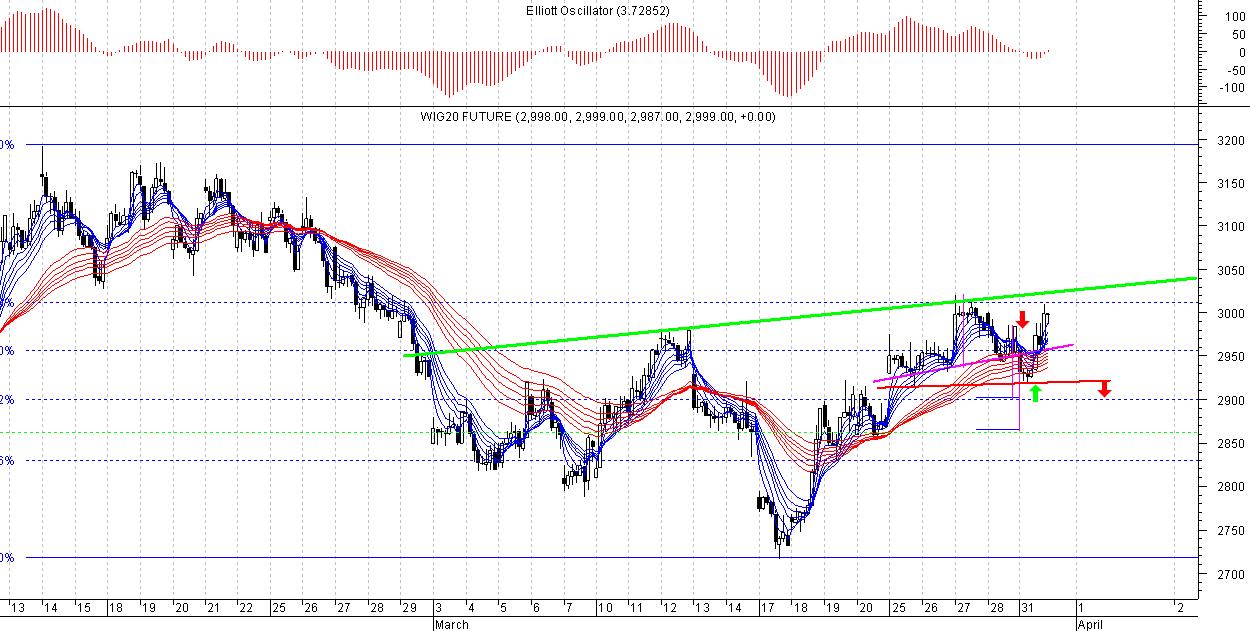
Task: Click date label 10 on time axis
Action: coord(604,607)
